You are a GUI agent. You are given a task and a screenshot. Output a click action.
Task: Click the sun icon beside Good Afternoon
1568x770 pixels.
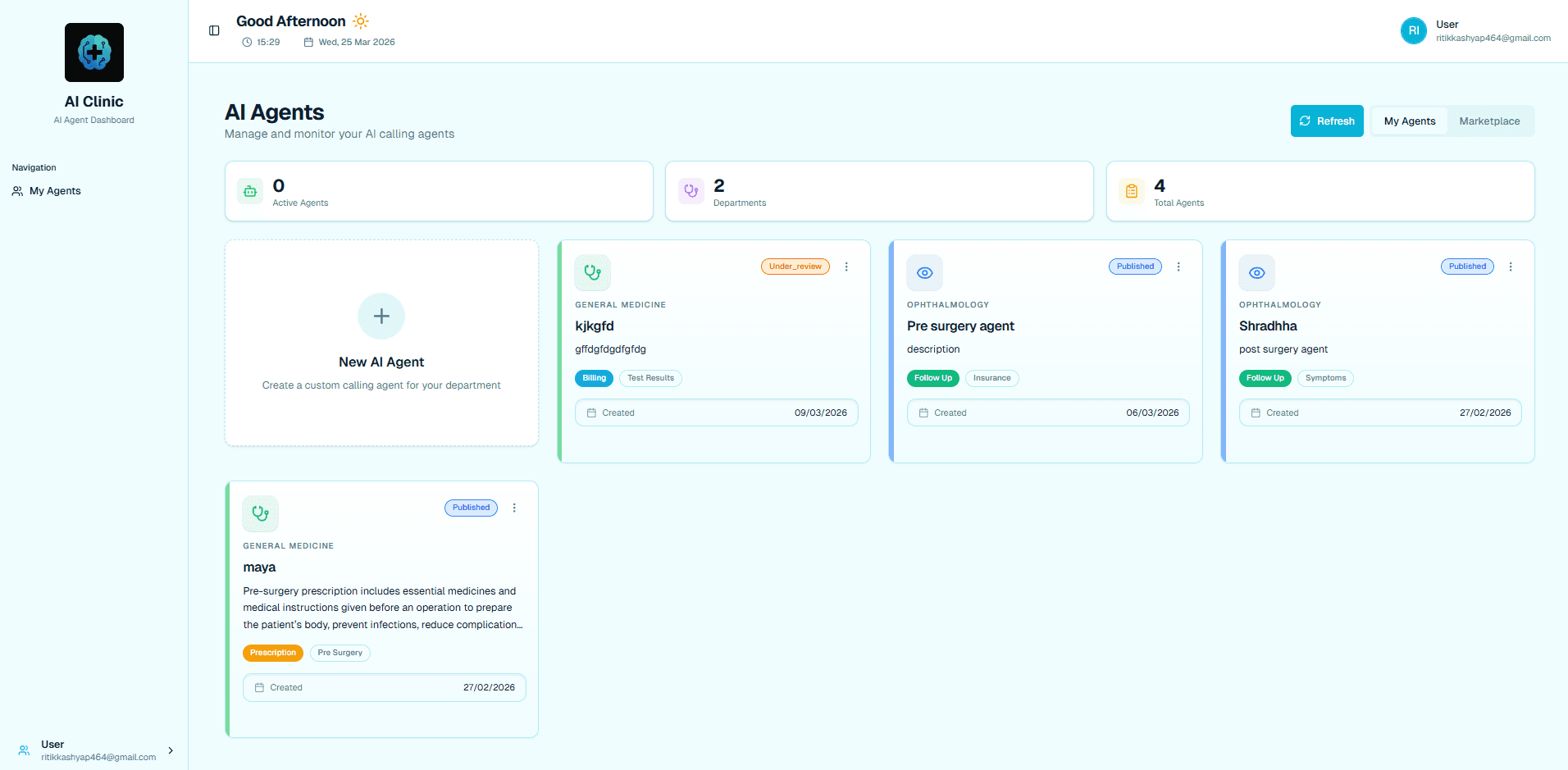(361, 21)
